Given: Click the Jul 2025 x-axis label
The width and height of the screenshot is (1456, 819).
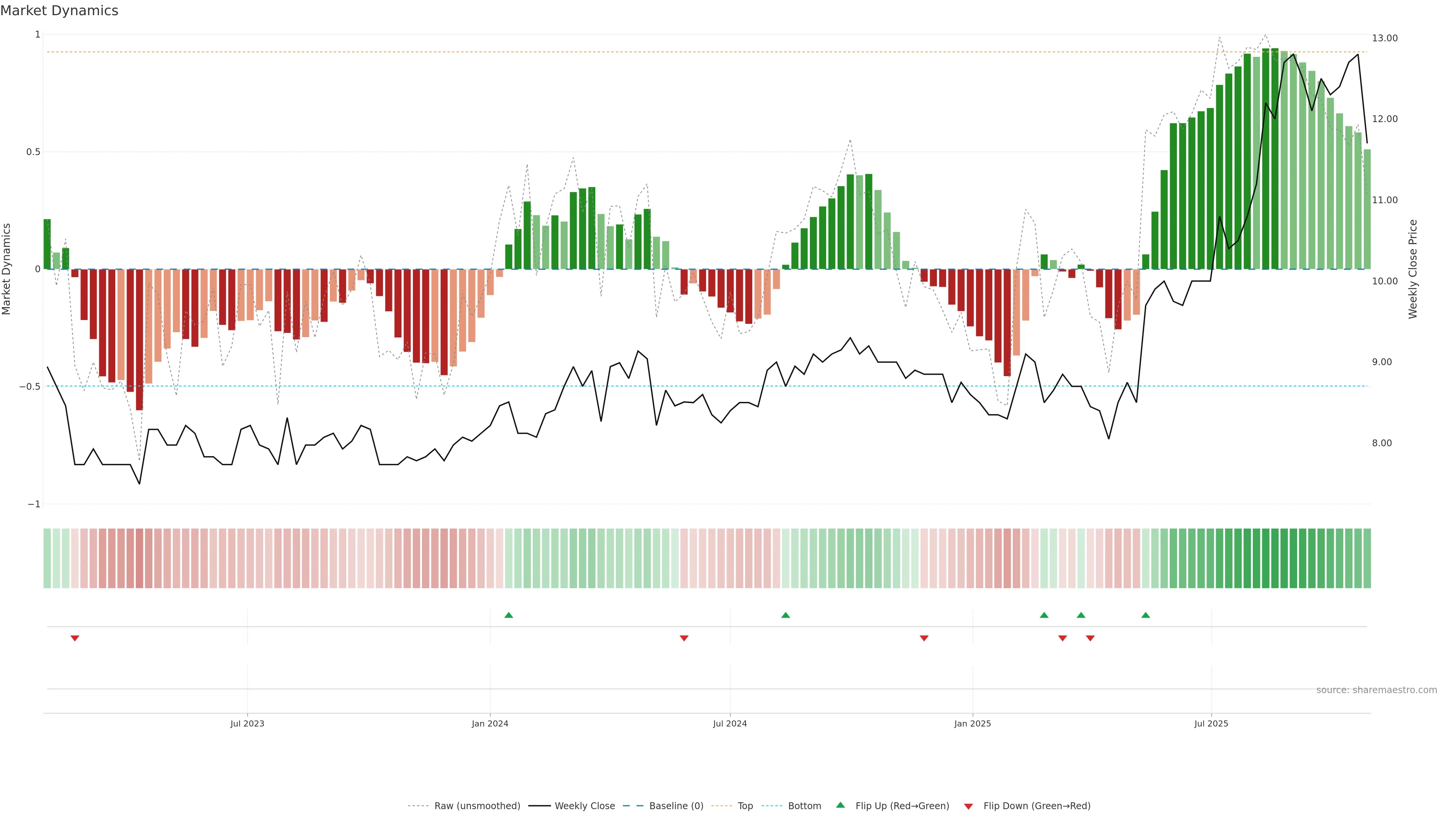Looking at the screenshot, I should point(1211,723).
